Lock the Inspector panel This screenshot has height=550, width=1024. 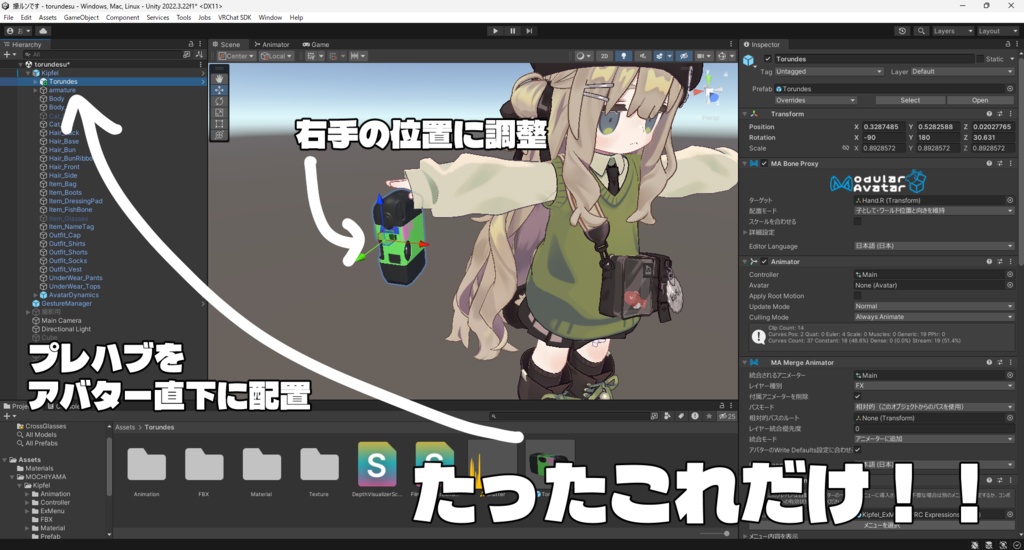pos(1008,44)
